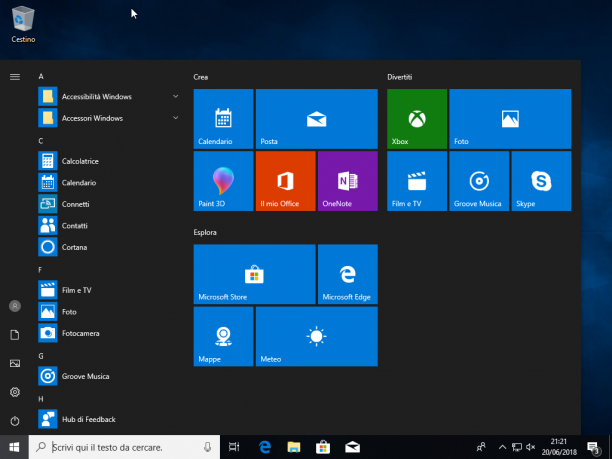Click the Crea group title
The width and height of the screenshot is (612, 459).
[x=201, y=77]
